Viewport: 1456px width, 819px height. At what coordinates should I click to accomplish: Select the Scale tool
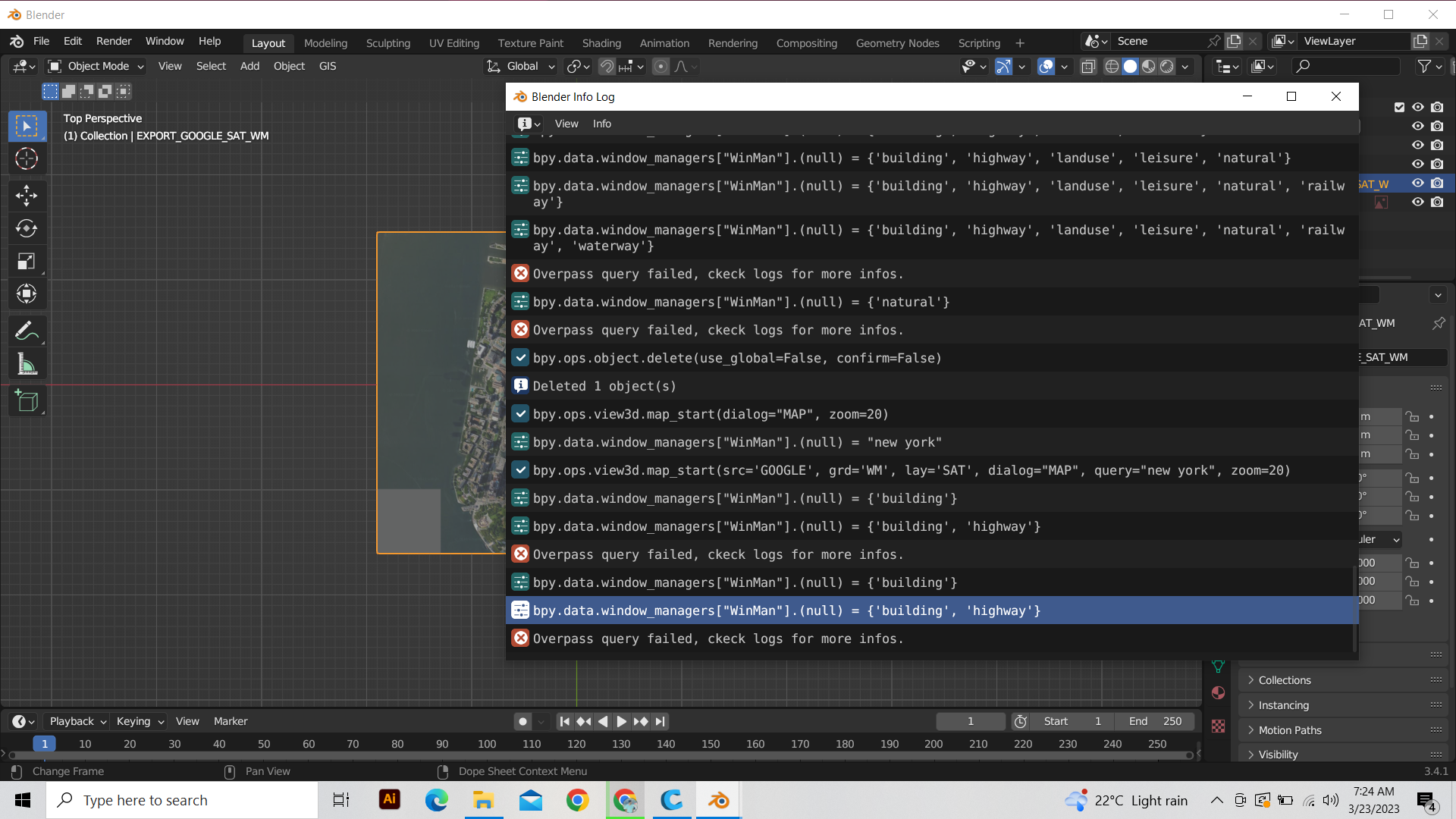click(27, 262)
